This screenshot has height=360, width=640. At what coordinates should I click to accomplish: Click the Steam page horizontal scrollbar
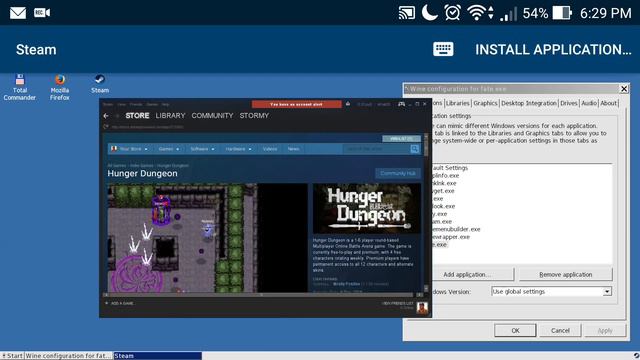tap(262, 294)
